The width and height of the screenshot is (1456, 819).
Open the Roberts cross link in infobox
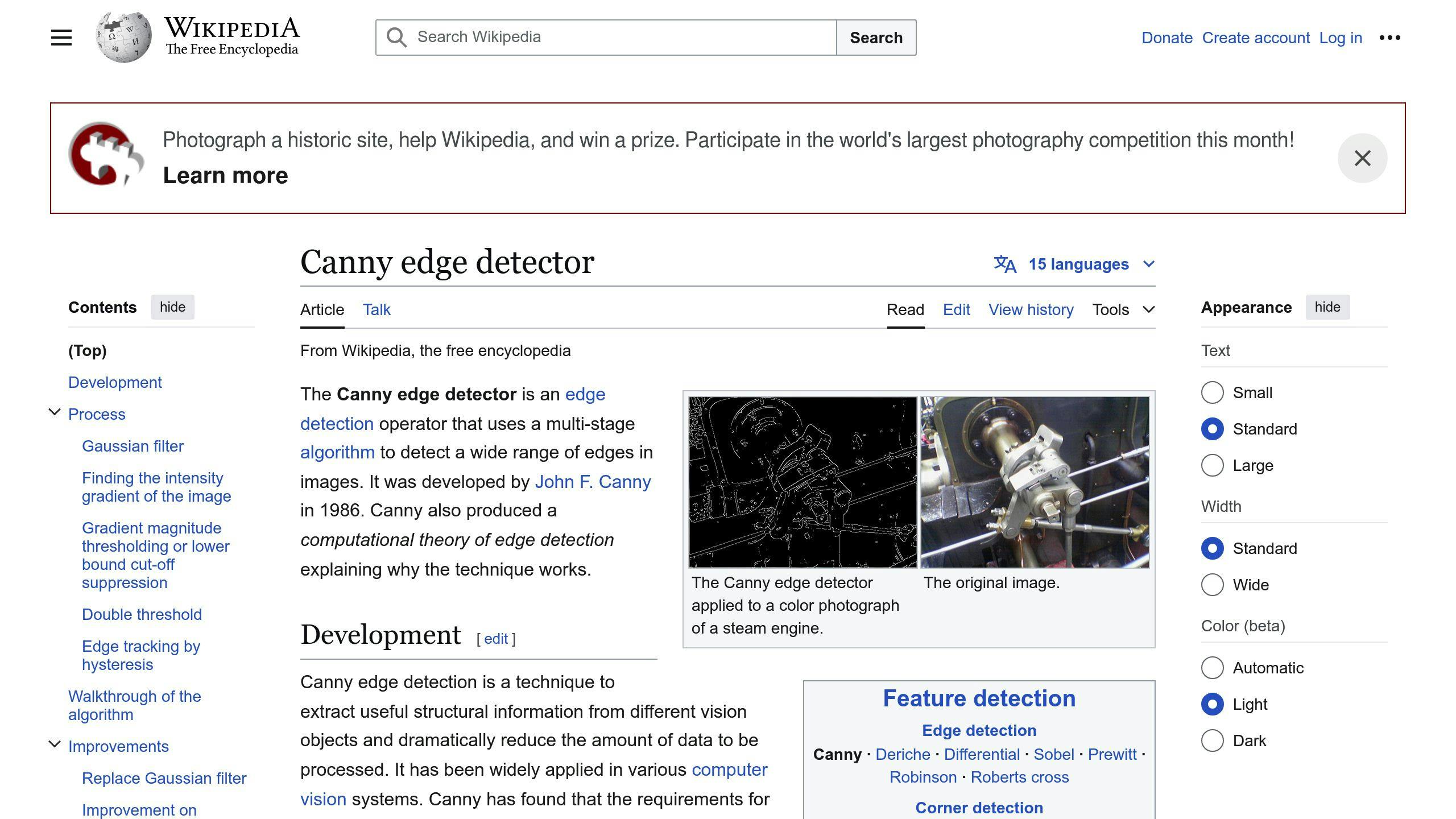(x=1020, y=777)
